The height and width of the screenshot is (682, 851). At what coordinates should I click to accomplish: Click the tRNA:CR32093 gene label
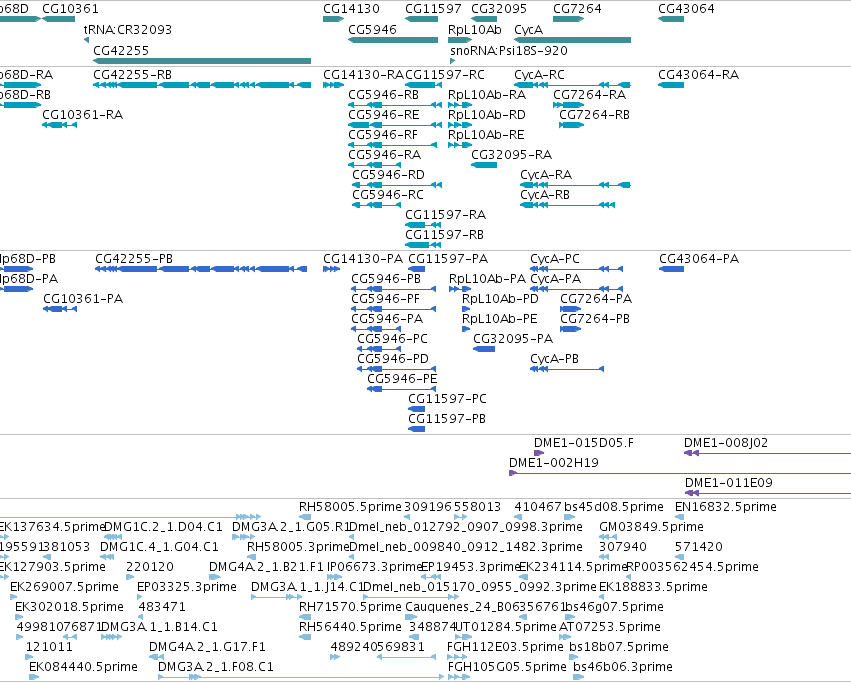point(128,30)
